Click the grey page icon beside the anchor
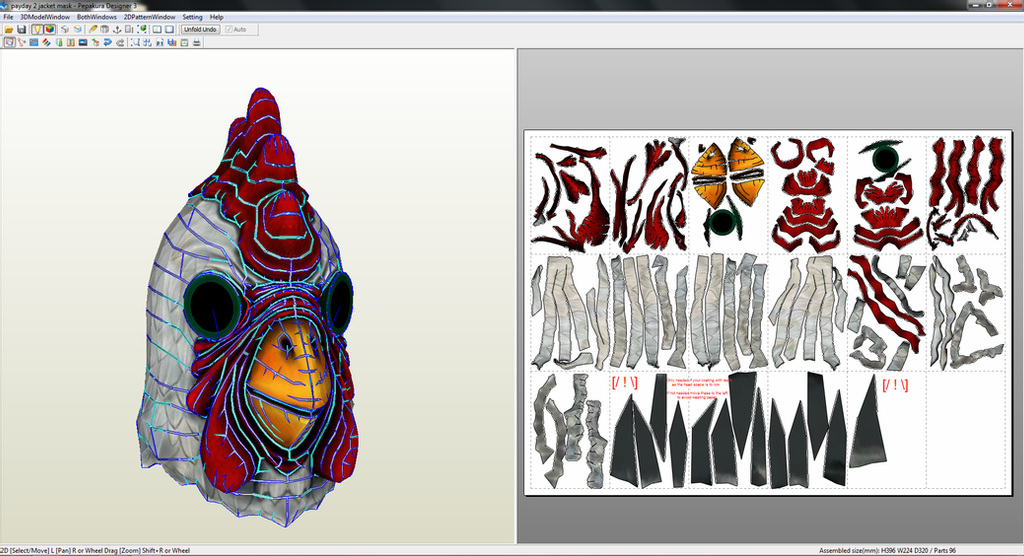Viewport: 1024px width, 556px height. [129, 29]
